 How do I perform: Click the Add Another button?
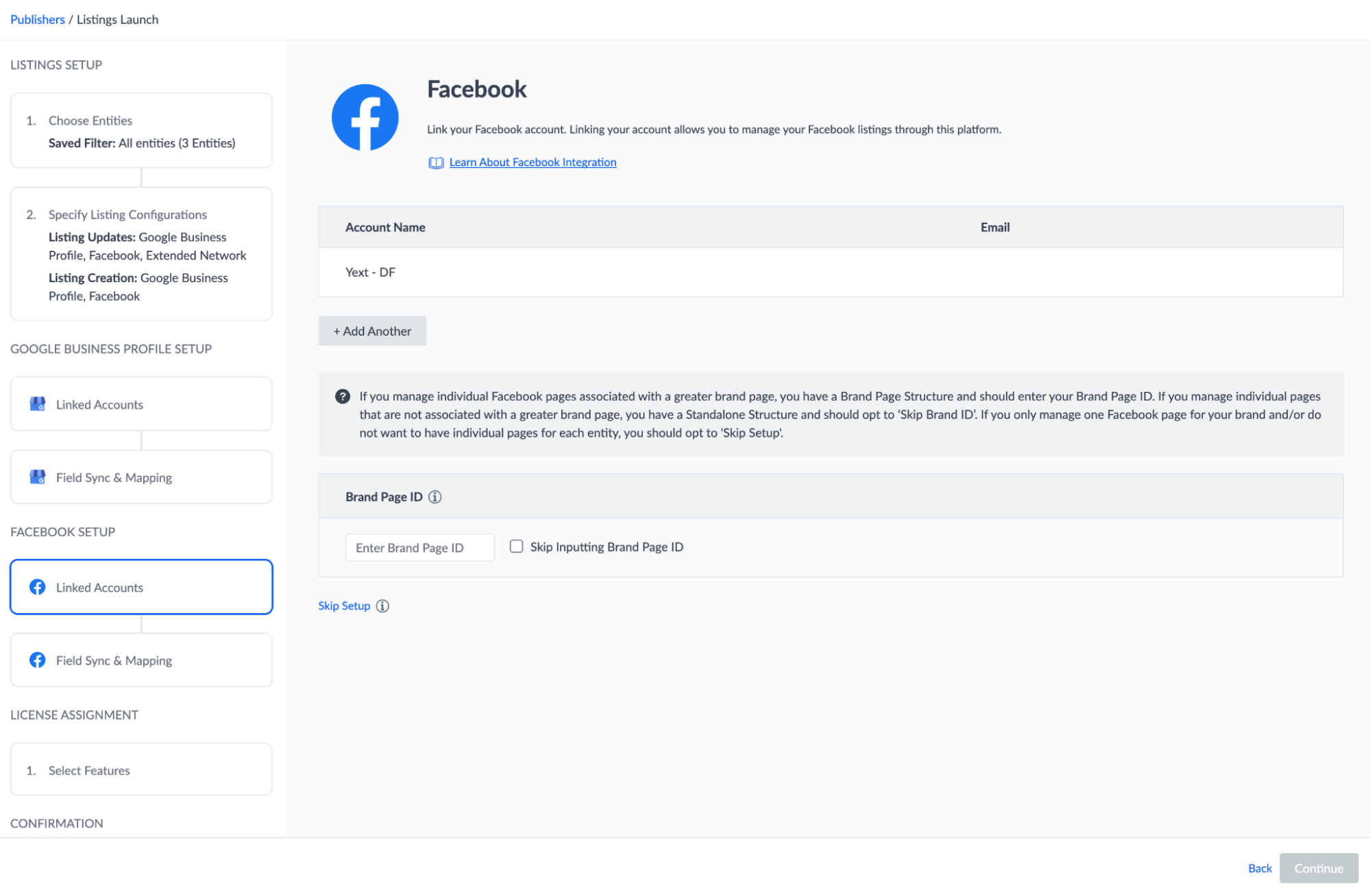pos(371,331)
